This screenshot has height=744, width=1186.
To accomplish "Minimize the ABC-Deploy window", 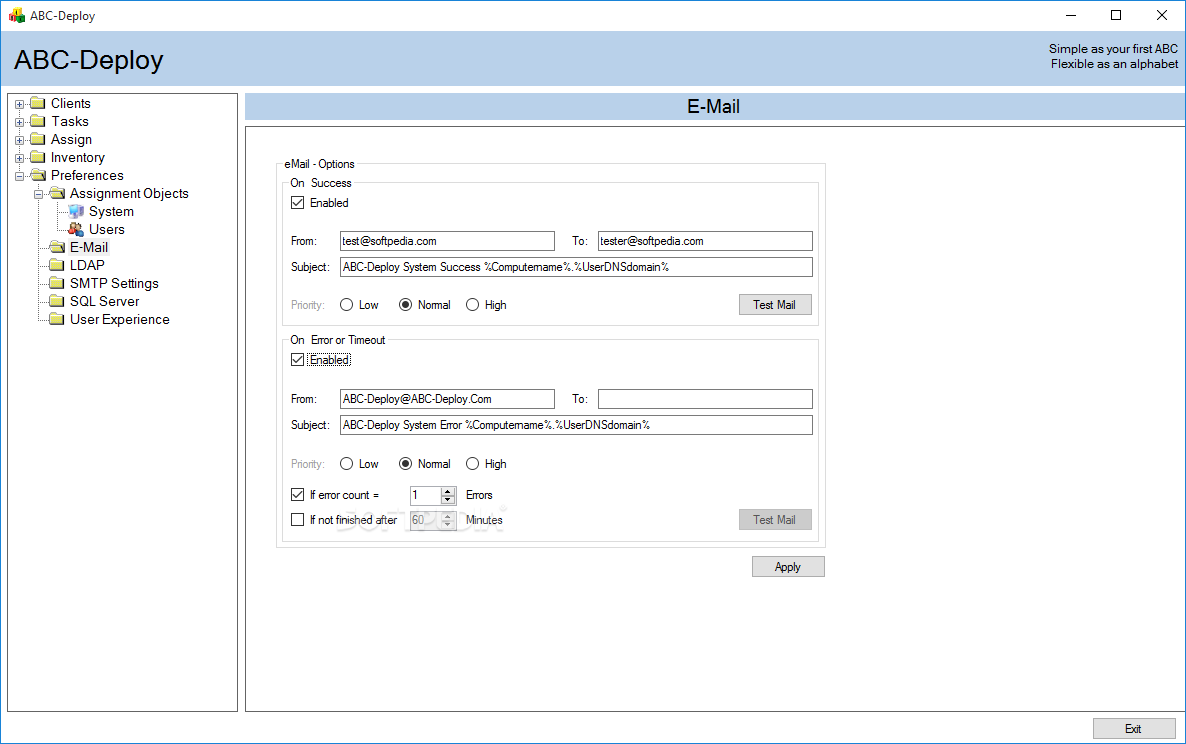I will 1071,15.
